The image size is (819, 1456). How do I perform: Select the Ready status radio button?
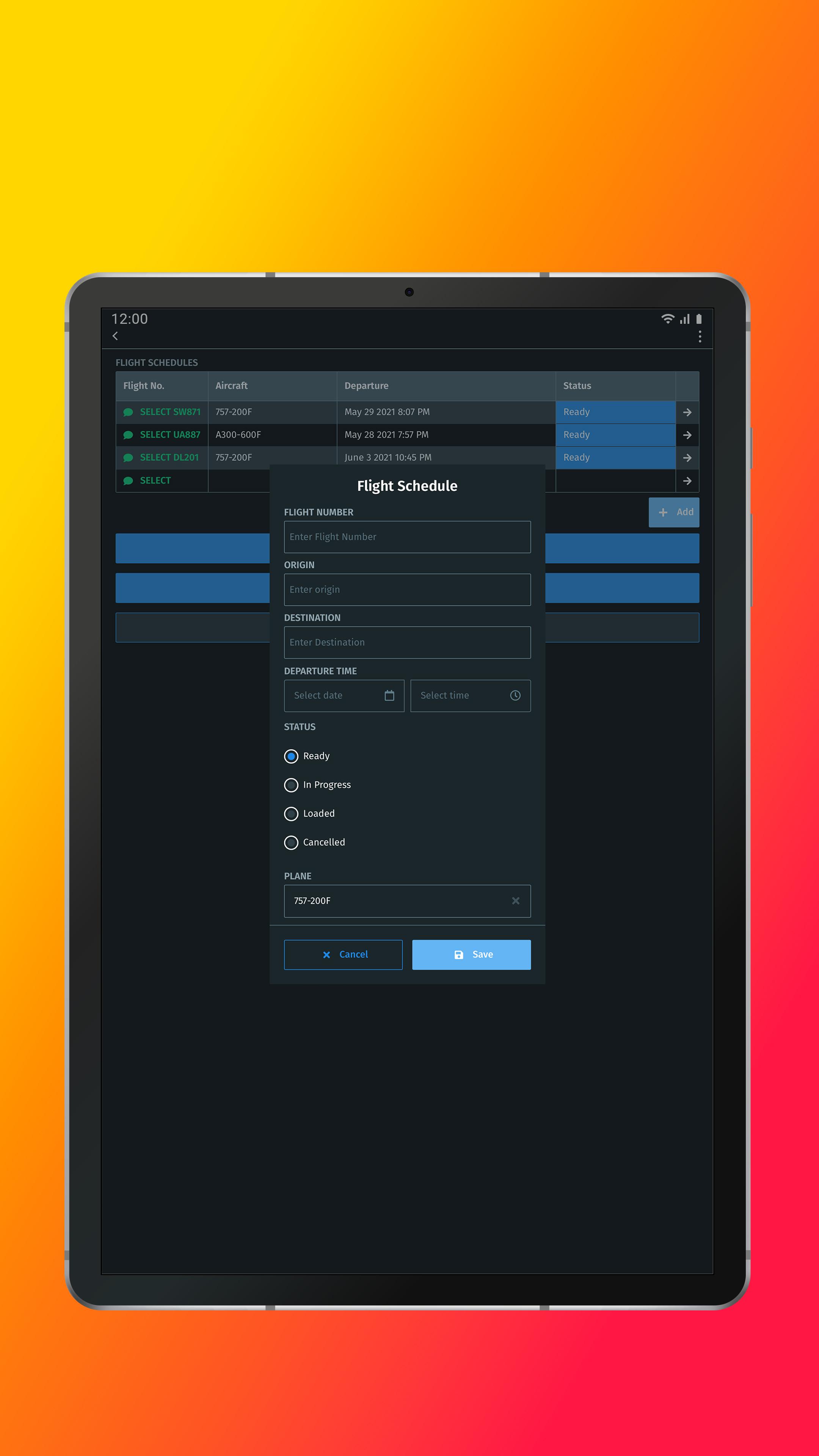pyautogui.click(x=291, y=756)
